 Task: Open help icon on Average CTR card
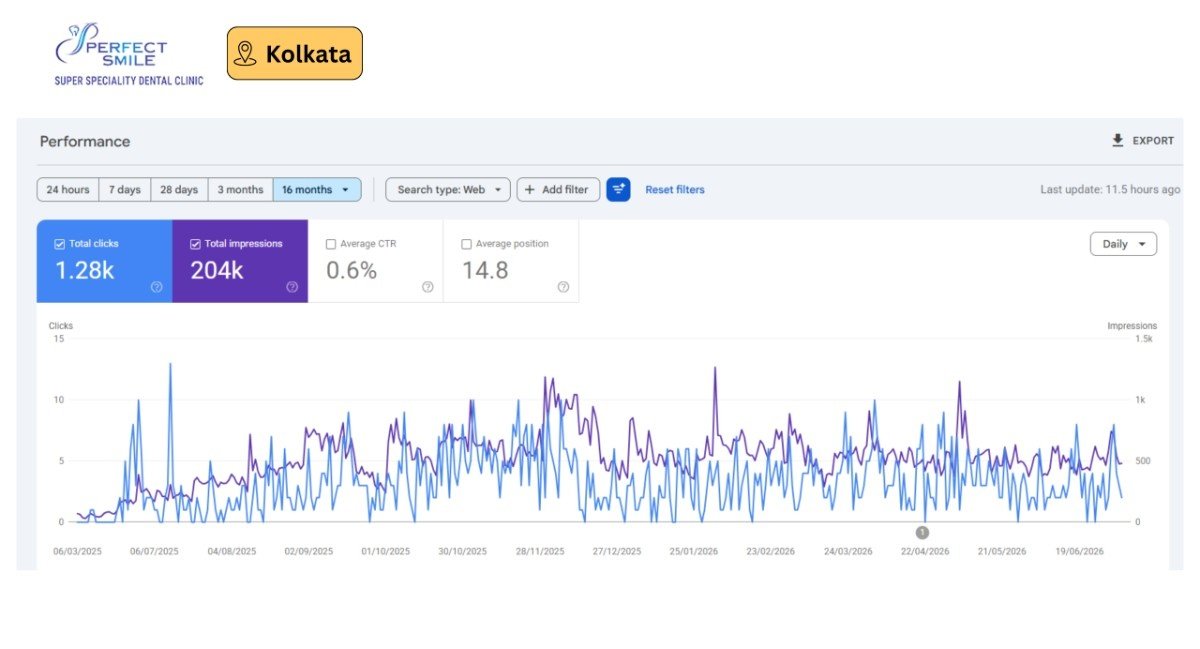[428, 287]
